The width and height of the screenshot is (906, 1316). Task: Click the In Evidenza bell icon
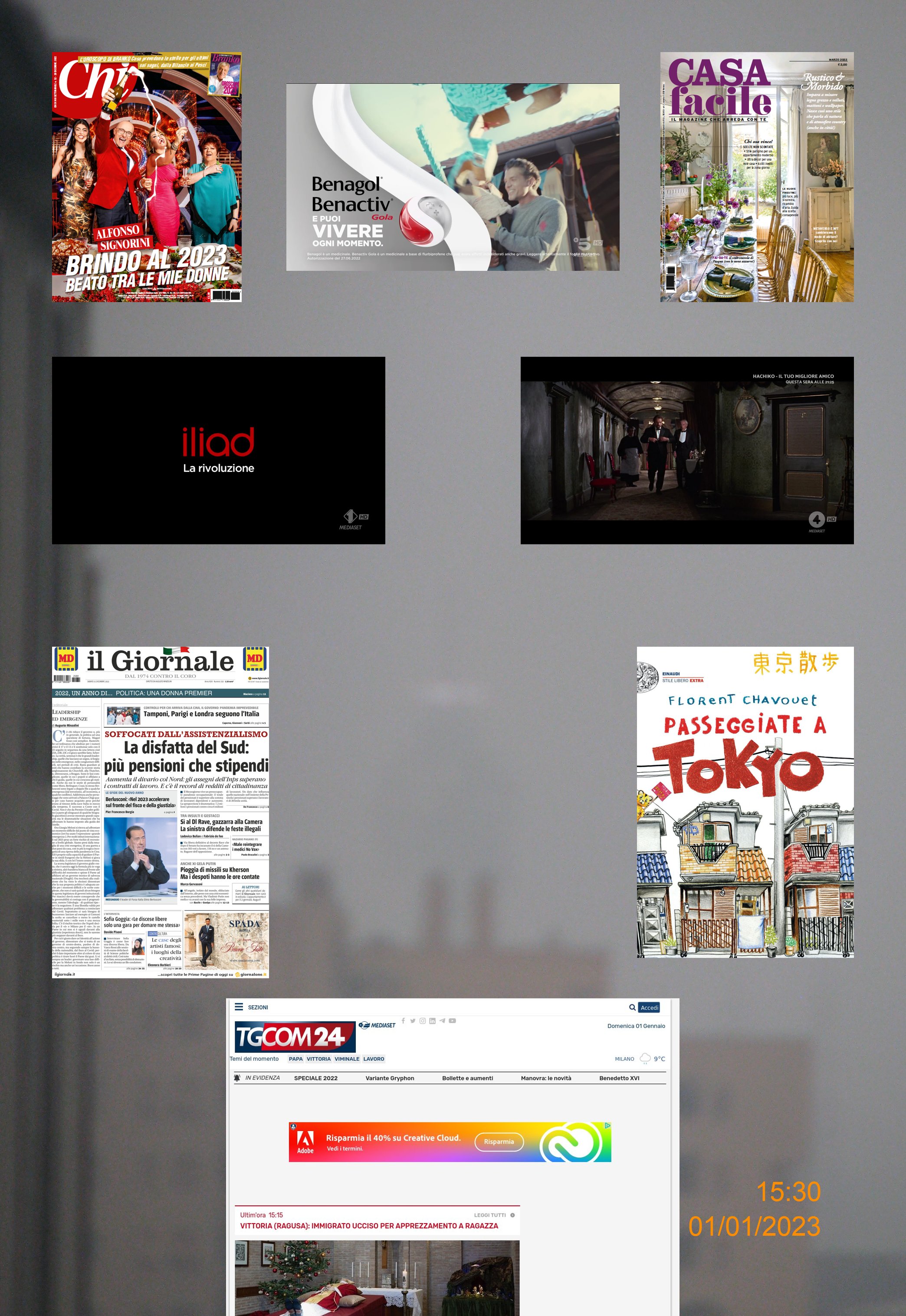(237, 1078)
